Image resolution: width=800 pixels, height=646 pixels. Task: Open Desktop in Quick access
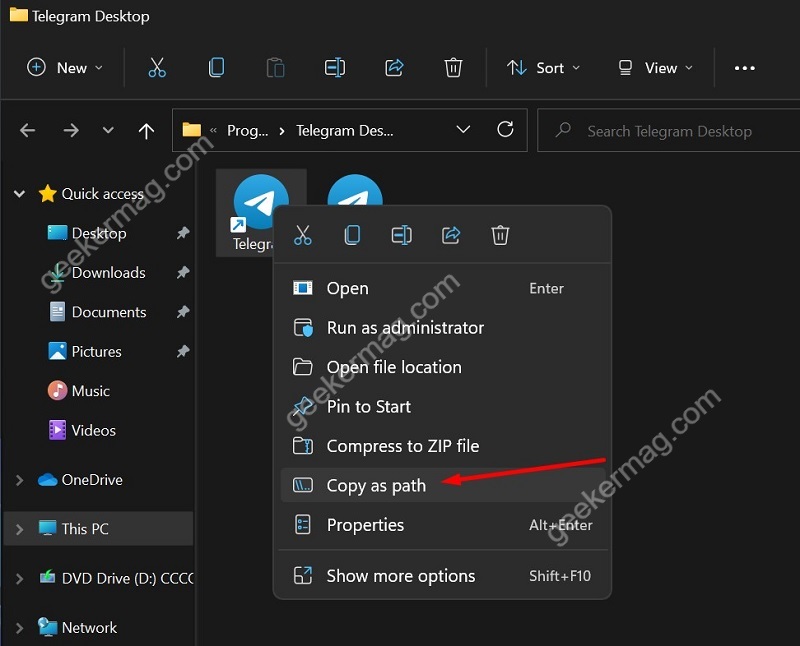tap(99, 233)
